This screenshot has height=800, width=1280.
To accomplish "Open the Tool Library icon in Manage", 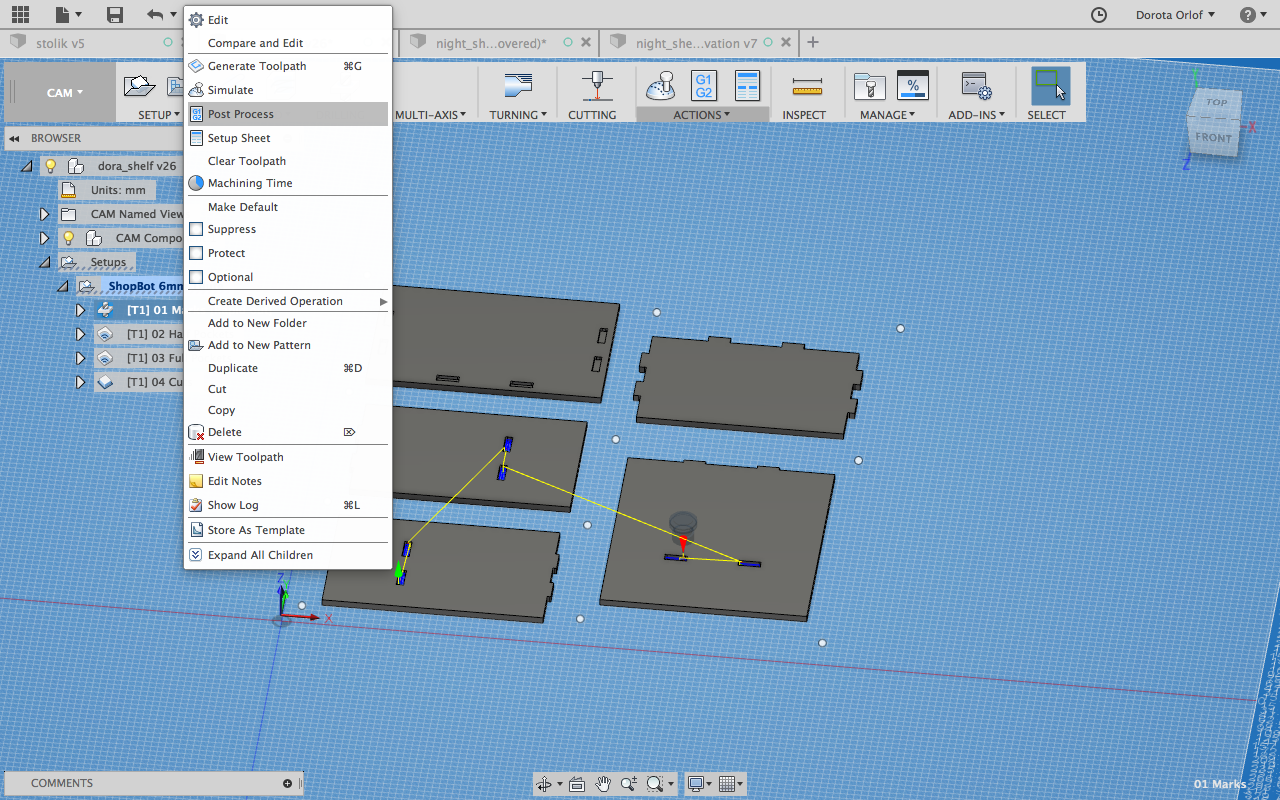I will coord(869,87).
